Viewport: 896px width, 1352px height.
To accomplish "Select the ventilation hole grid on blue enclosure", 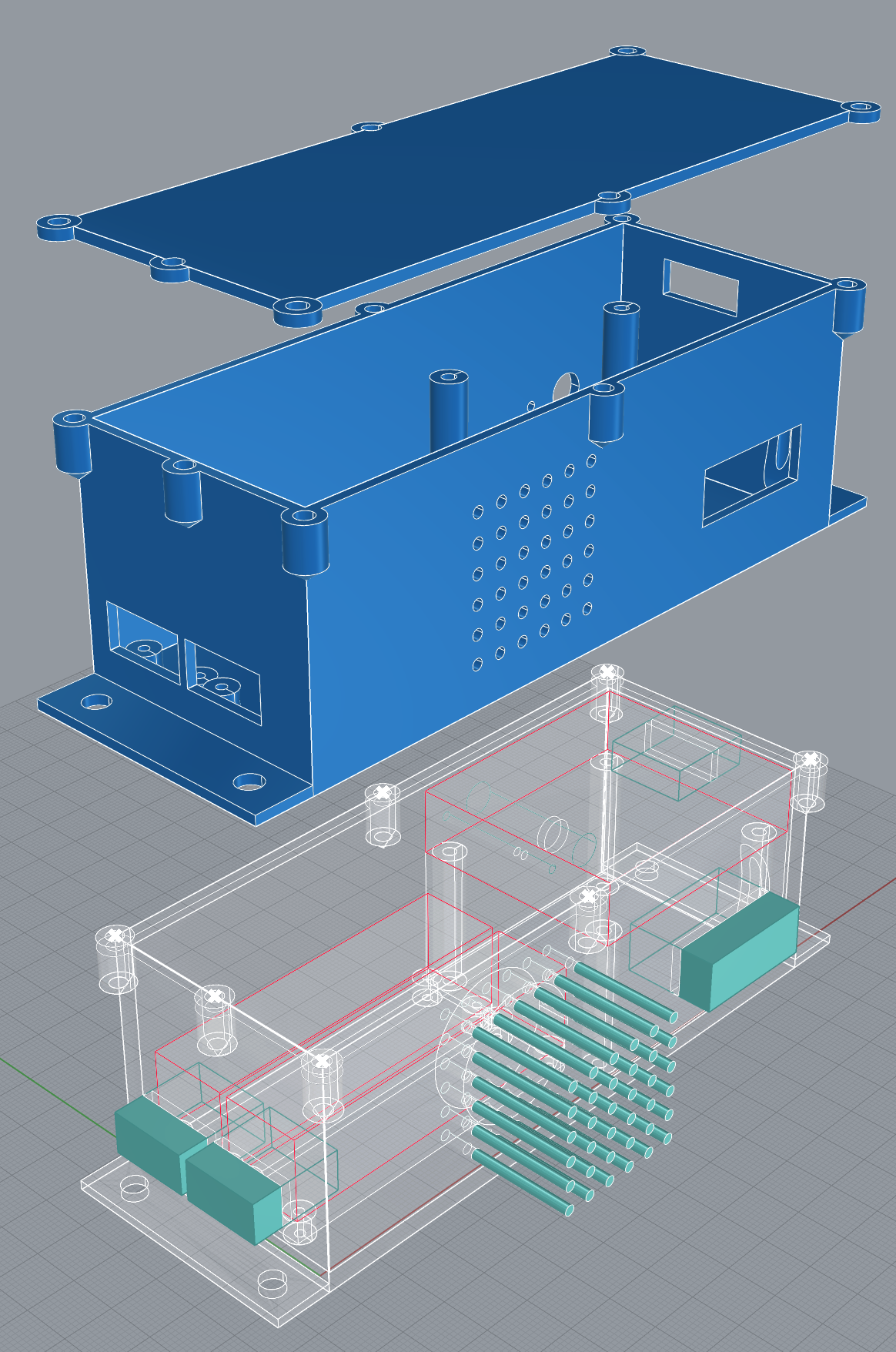I will pos(534,561).
